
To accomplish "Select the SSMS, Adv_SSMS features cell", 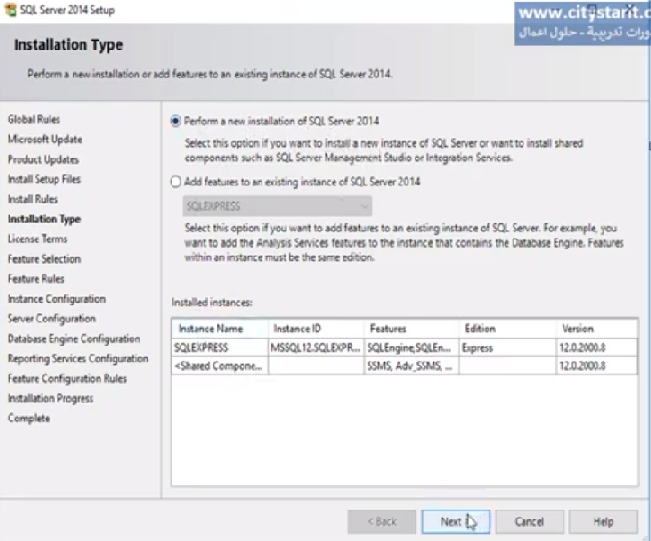I will click(x=411, y=366).
